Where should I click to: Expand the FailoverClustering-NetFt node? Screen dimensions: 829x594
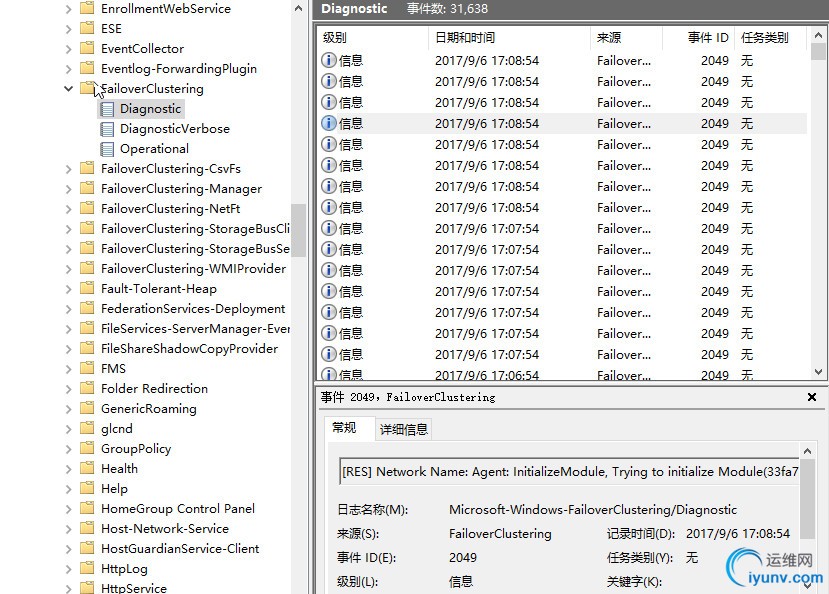[68, 209]
